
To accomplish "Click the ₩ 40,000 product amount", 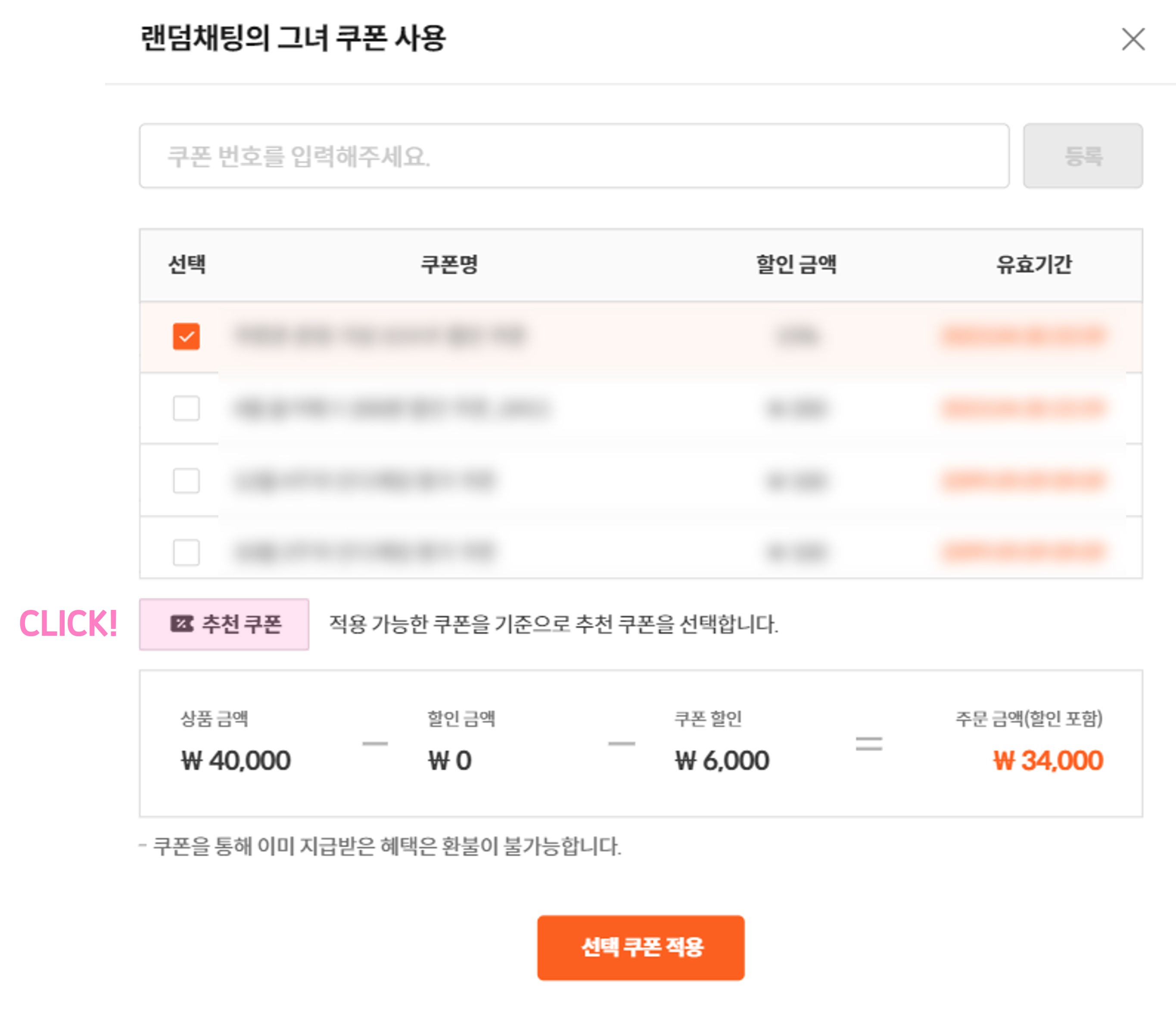I will pos(236,761).
